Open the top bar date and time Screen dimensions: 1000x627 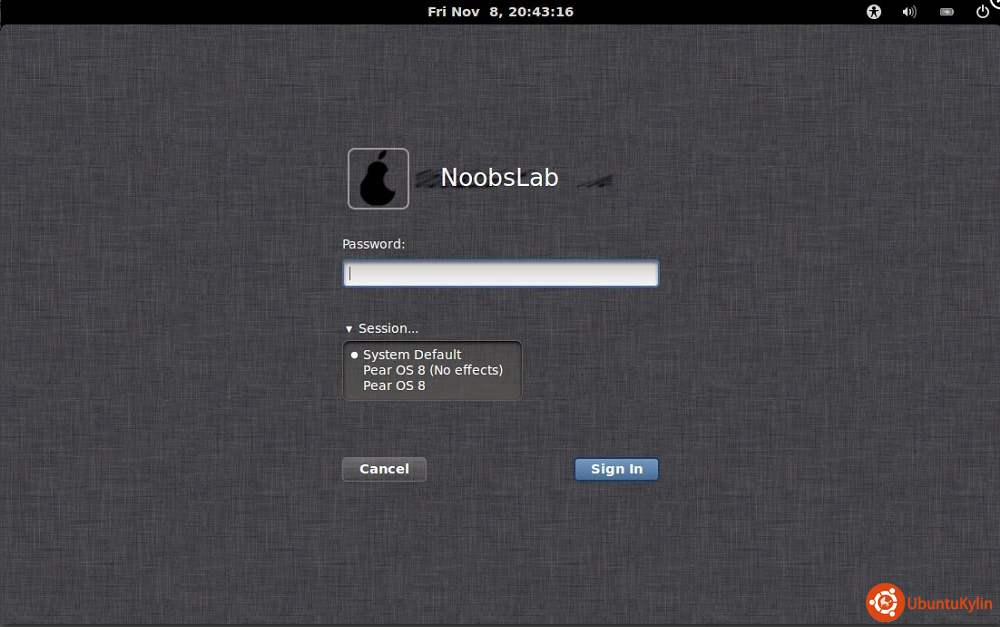tap(500, 12)
